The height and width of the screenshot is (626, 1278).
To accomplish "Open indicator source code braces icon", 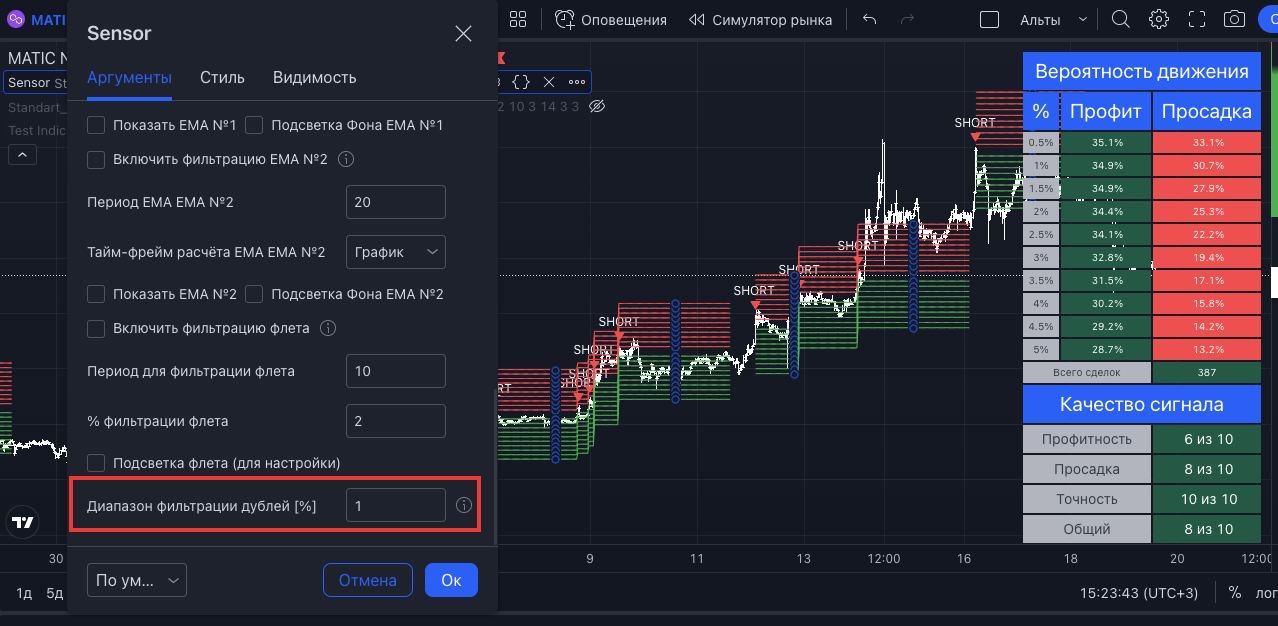I will (520, 82).
